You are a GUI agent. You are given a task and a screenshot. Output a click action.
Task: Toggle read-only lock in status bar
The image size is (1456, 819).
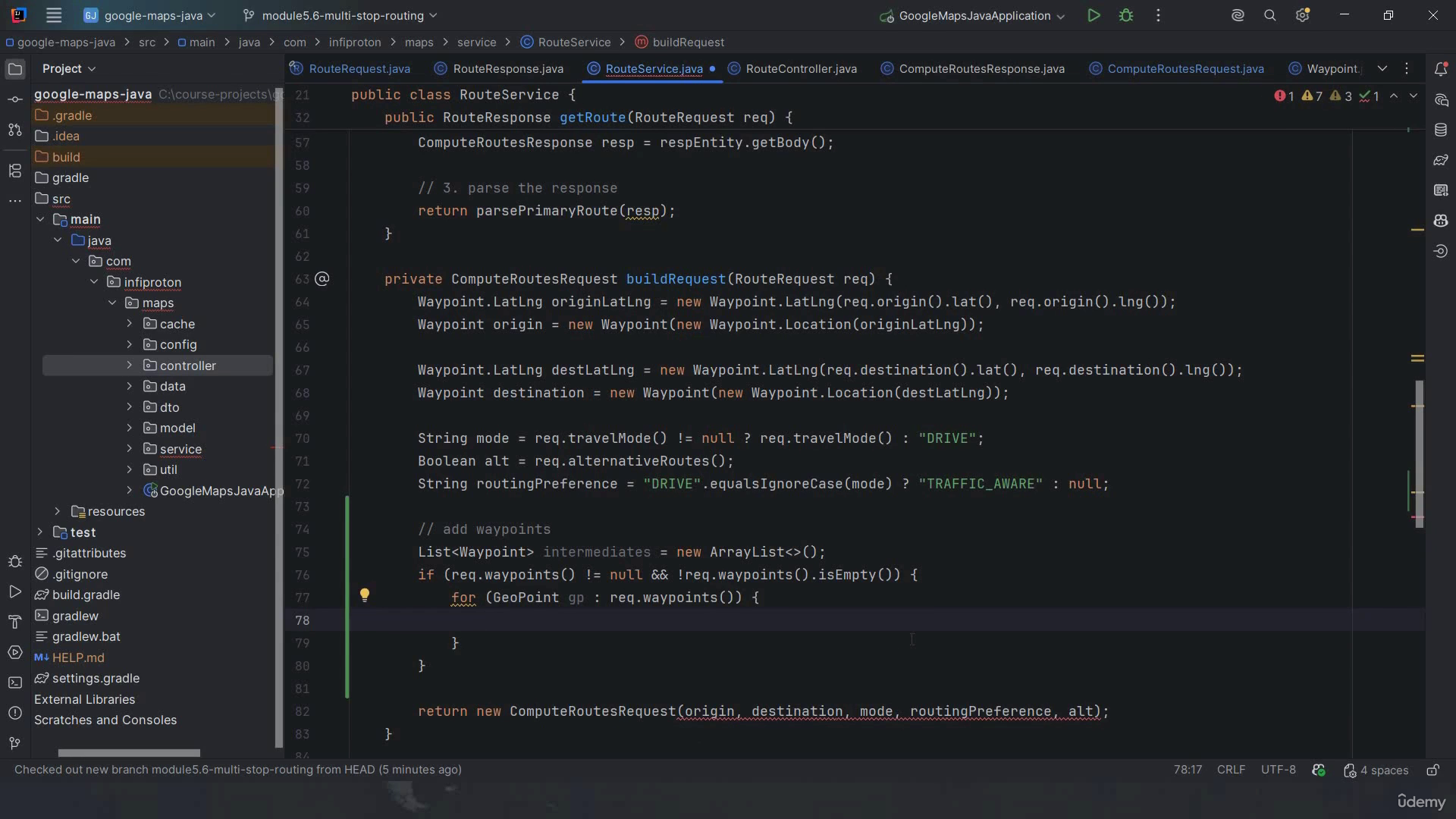(x=1432, y=770)
